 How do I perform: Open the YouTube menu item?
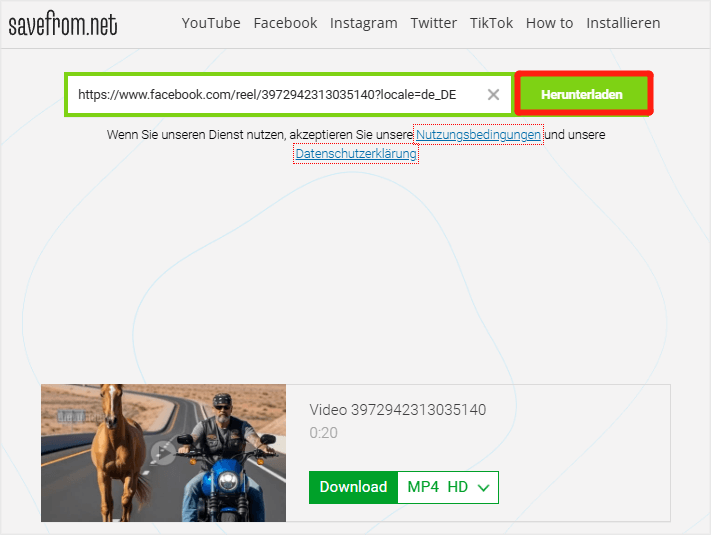point(211,23)
